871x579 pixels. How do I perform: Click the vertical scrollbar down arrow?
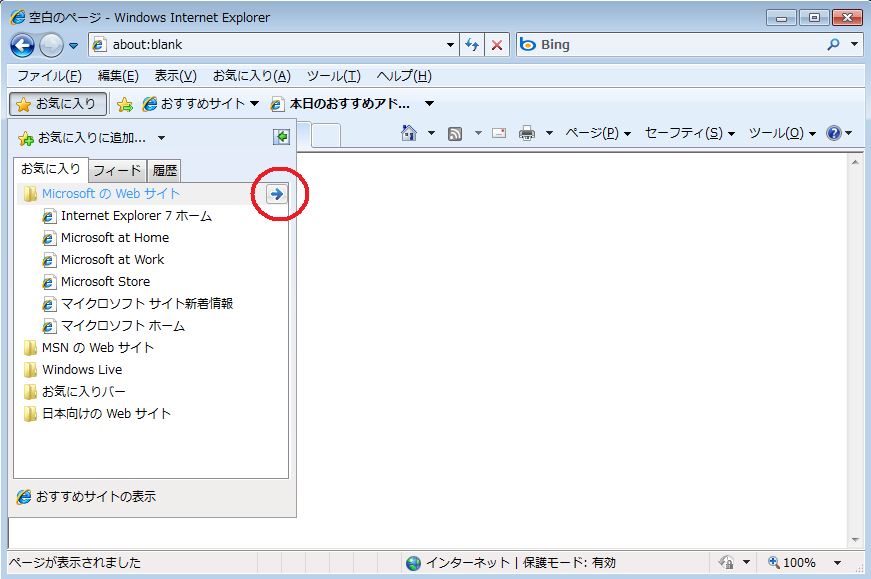click(855, 540)
